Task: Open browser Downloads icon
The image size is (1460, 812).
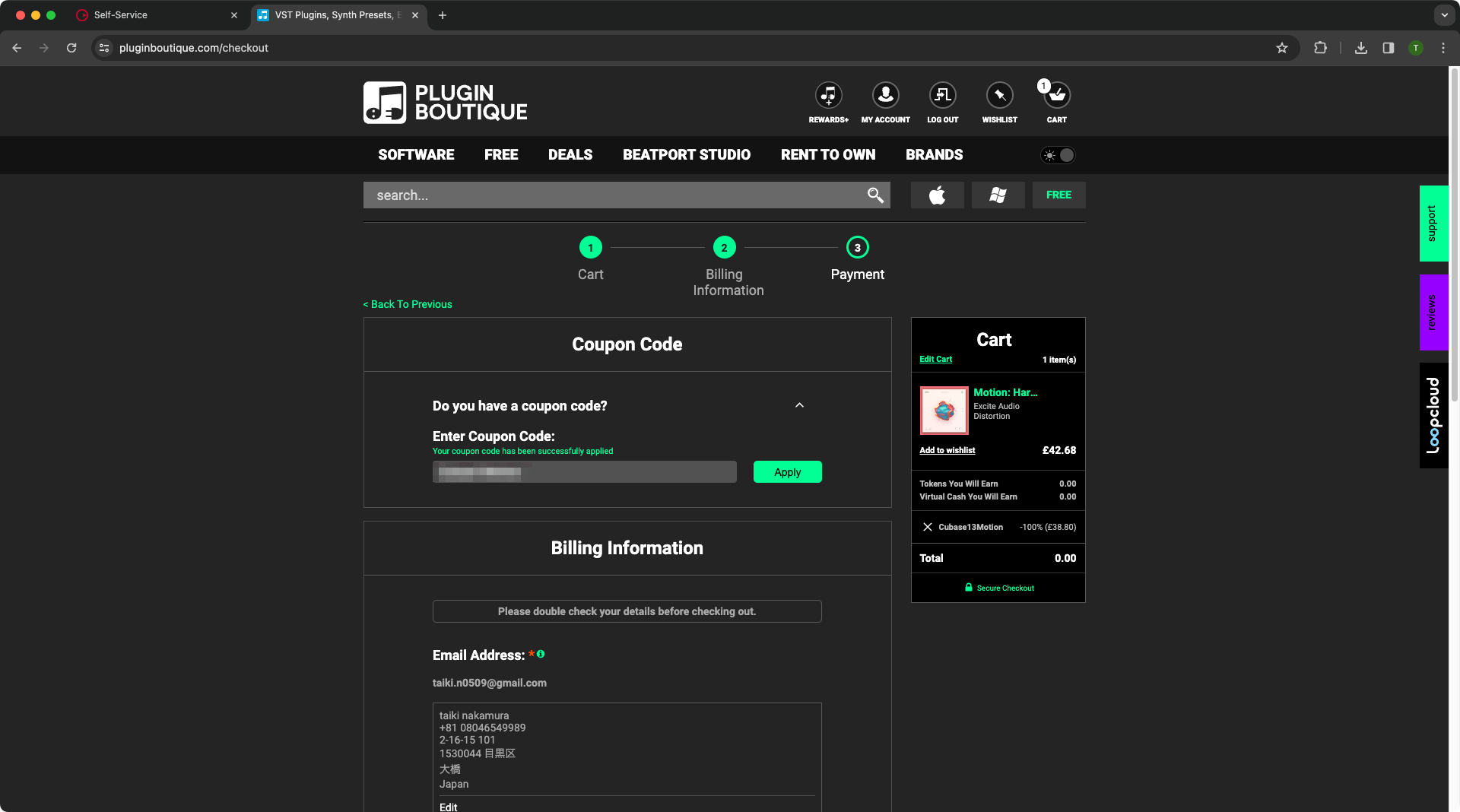Action: 1361,48
